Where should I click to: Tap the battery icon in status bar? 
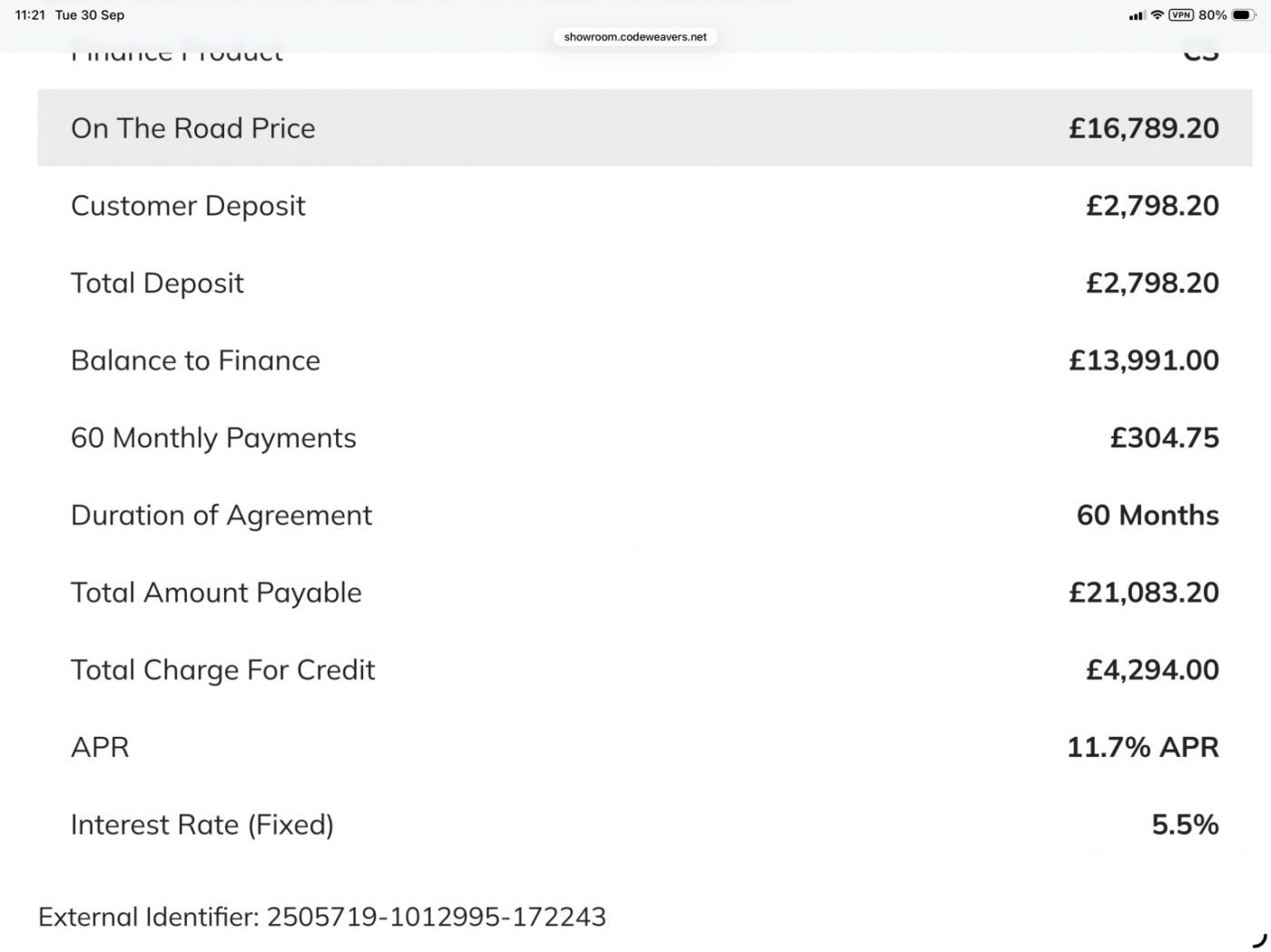(x=1243, y=15)
